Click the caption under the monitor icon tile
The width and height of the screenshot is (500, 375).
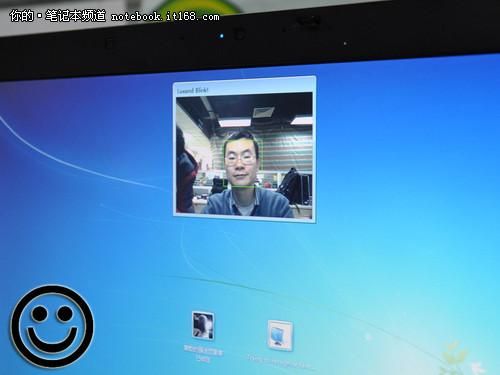point(280,362)
